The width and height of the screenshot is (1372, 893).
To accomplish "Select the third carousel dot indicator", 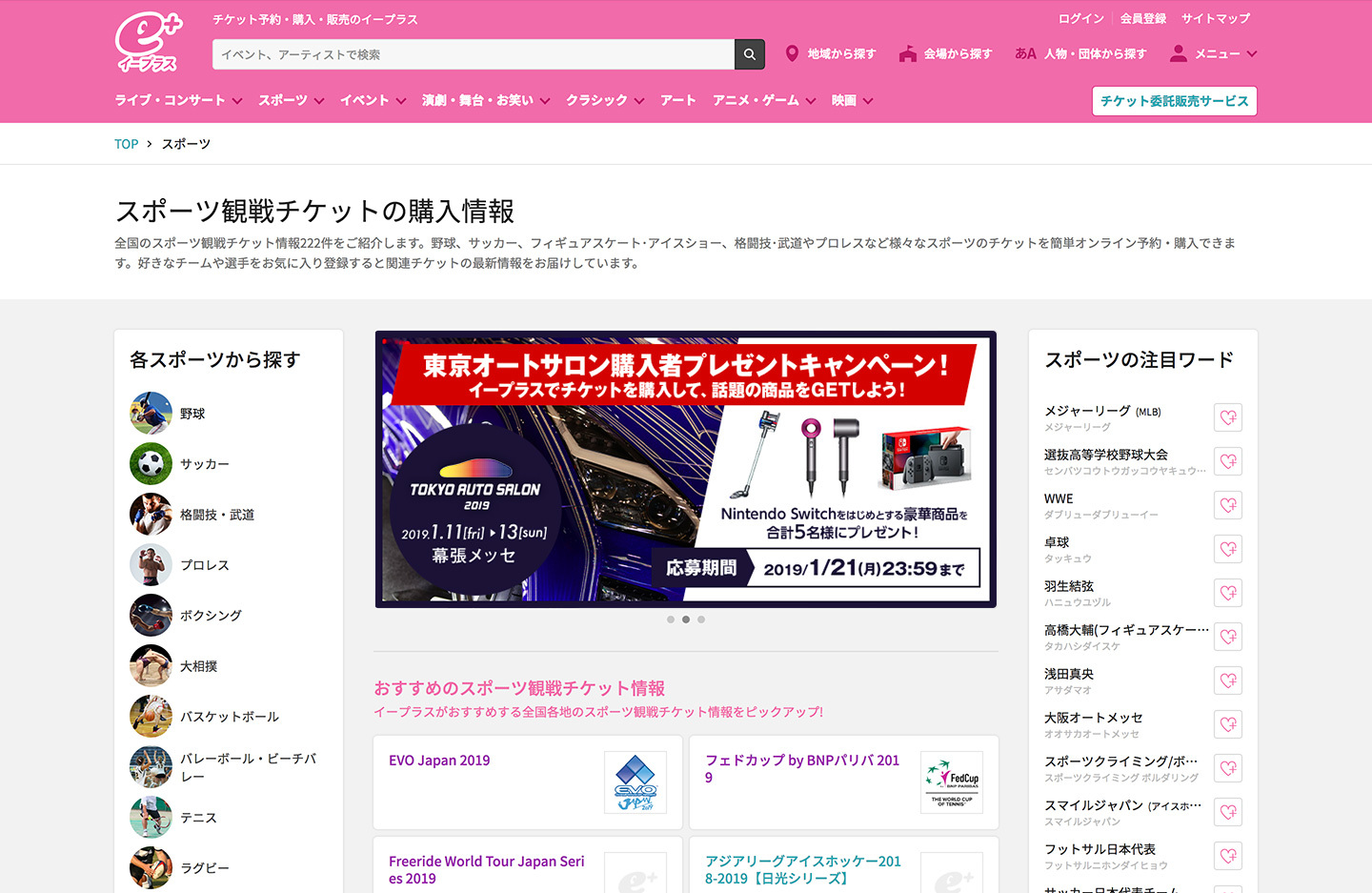I will pyautogui.click(x=701, y=619).
